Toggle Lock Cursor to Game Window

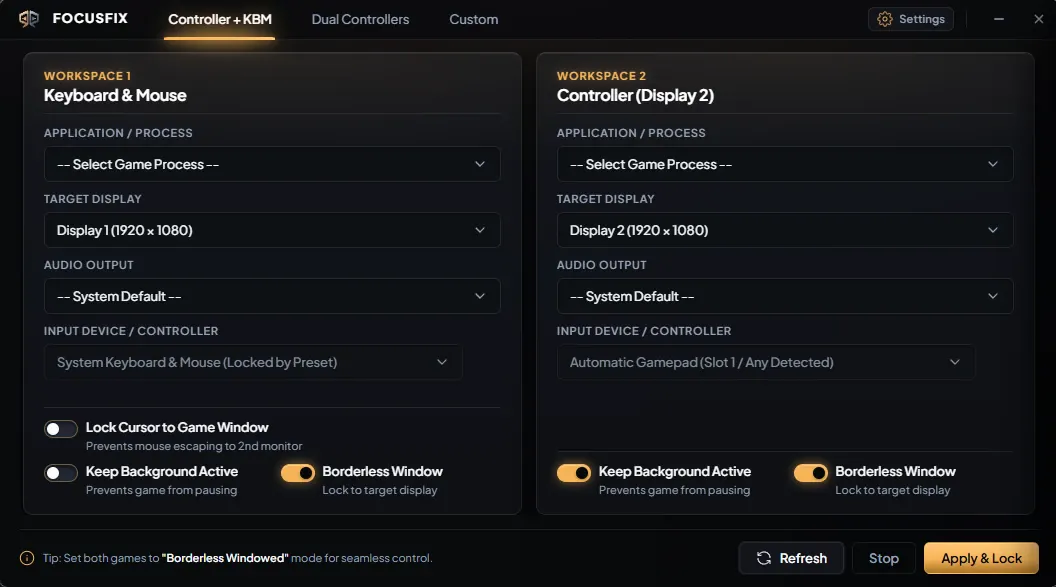[61, 429]
